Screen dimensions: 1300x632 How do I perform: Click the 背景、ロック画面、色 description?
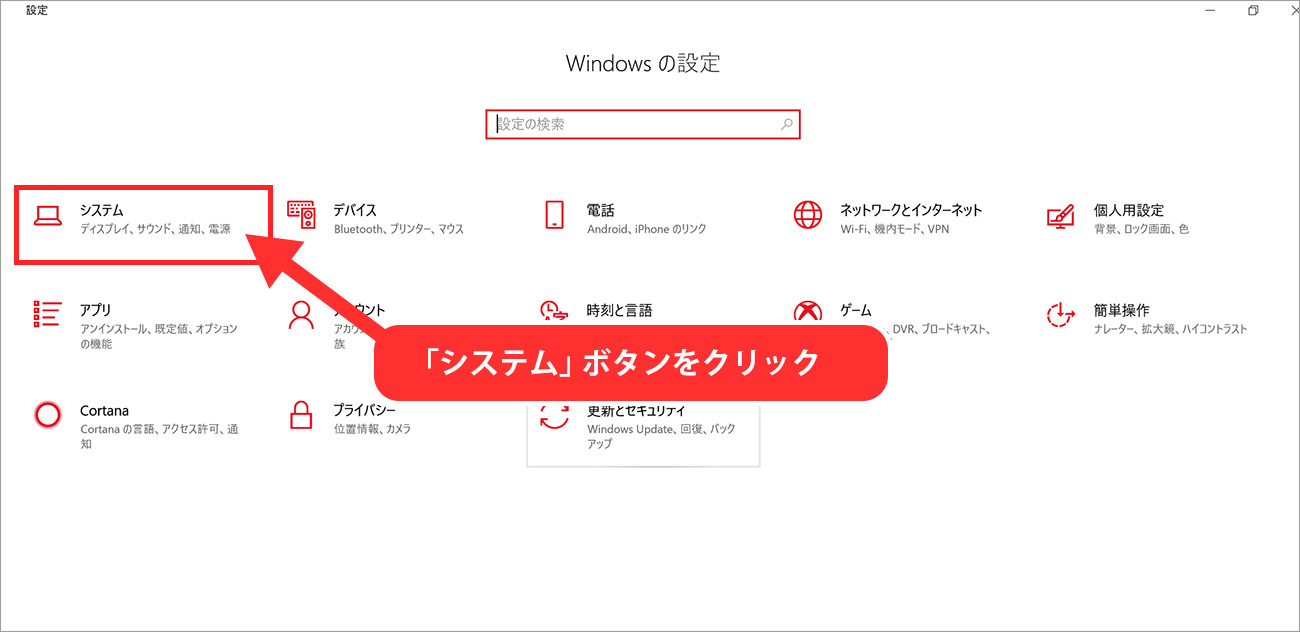[x=1141, y=229]
